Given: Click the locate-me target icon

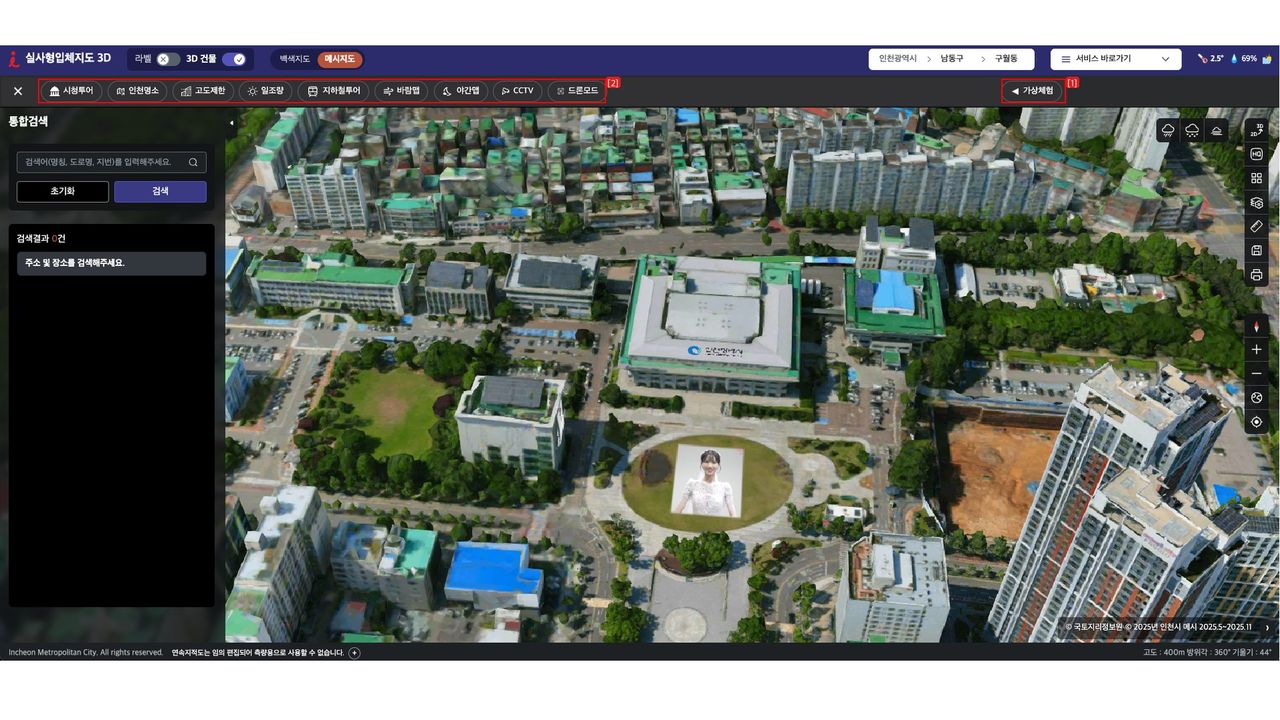Looking at the screenshot, I should pyautogui.click(x=1256, y=422).
